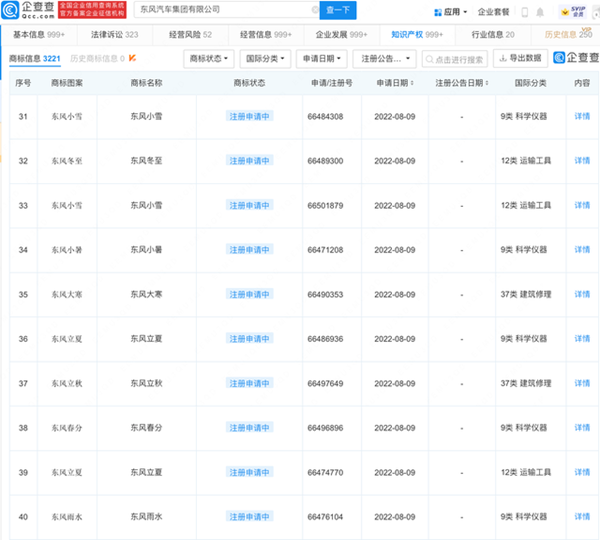Open 详情 link for 东风大寒 row 35
Screen dimensions: 600x540
click(582, 294)
